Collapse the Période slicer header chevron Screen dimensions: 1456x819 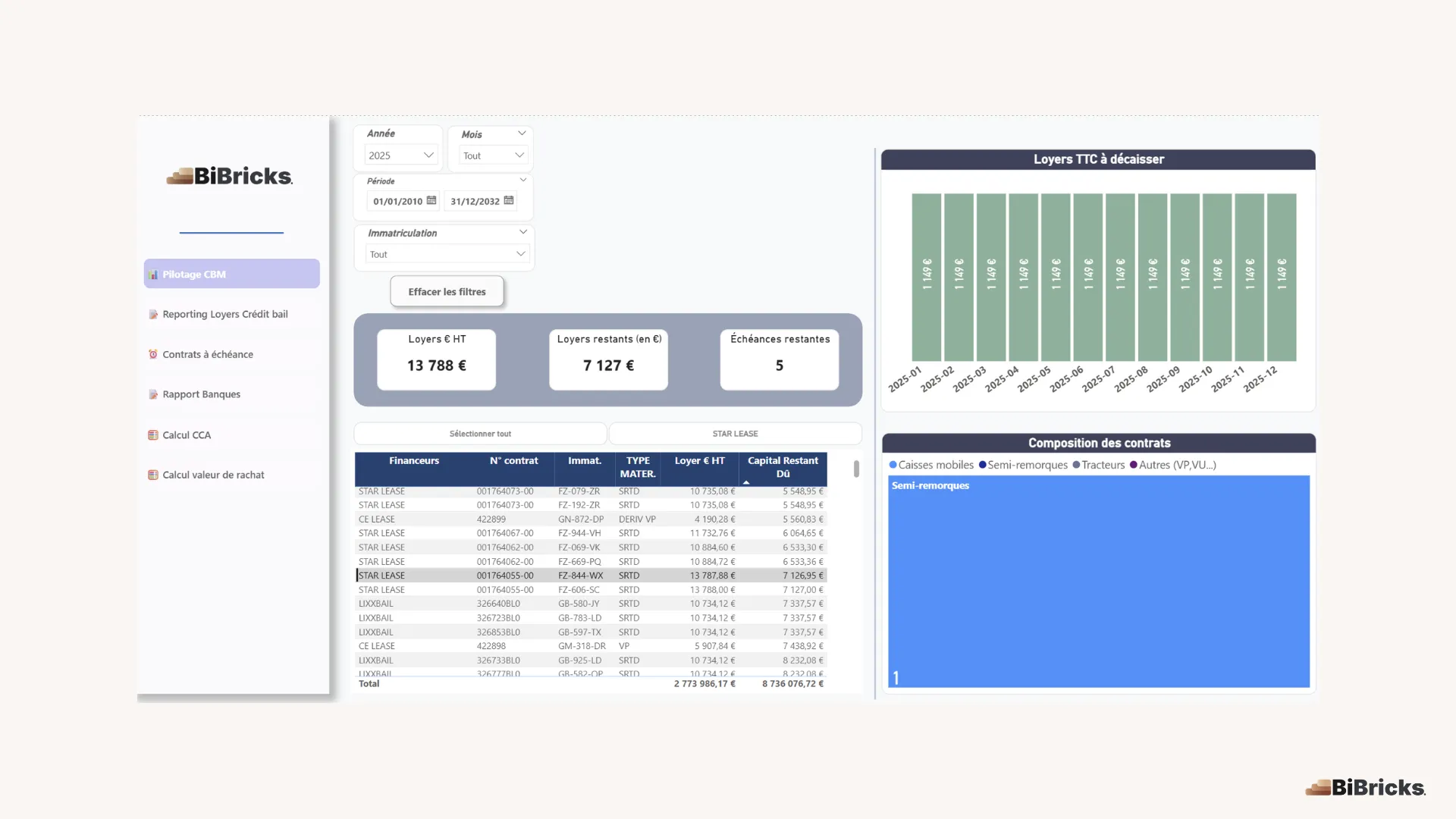pos(523,180)
